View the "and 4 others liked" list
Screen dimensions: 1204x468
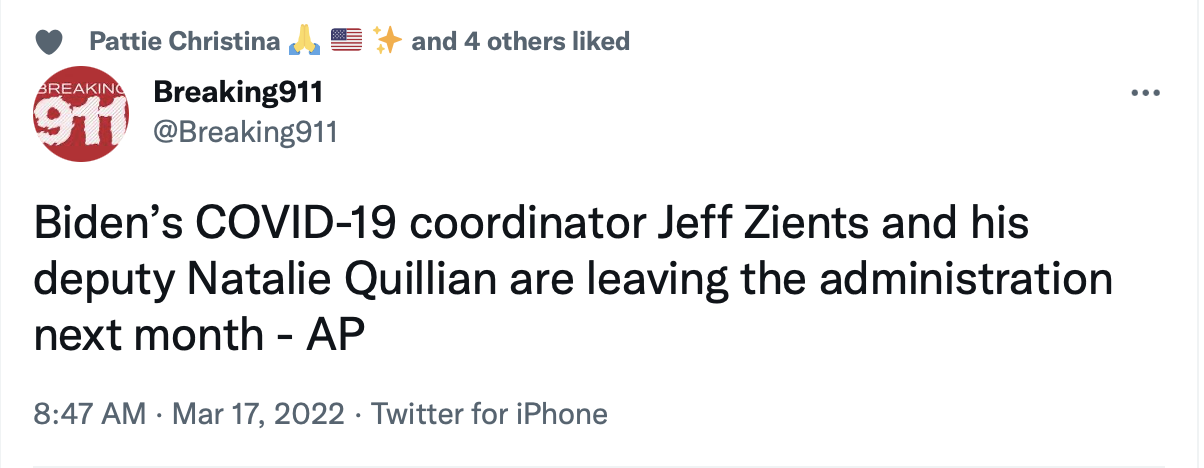(x=521, y=41)
